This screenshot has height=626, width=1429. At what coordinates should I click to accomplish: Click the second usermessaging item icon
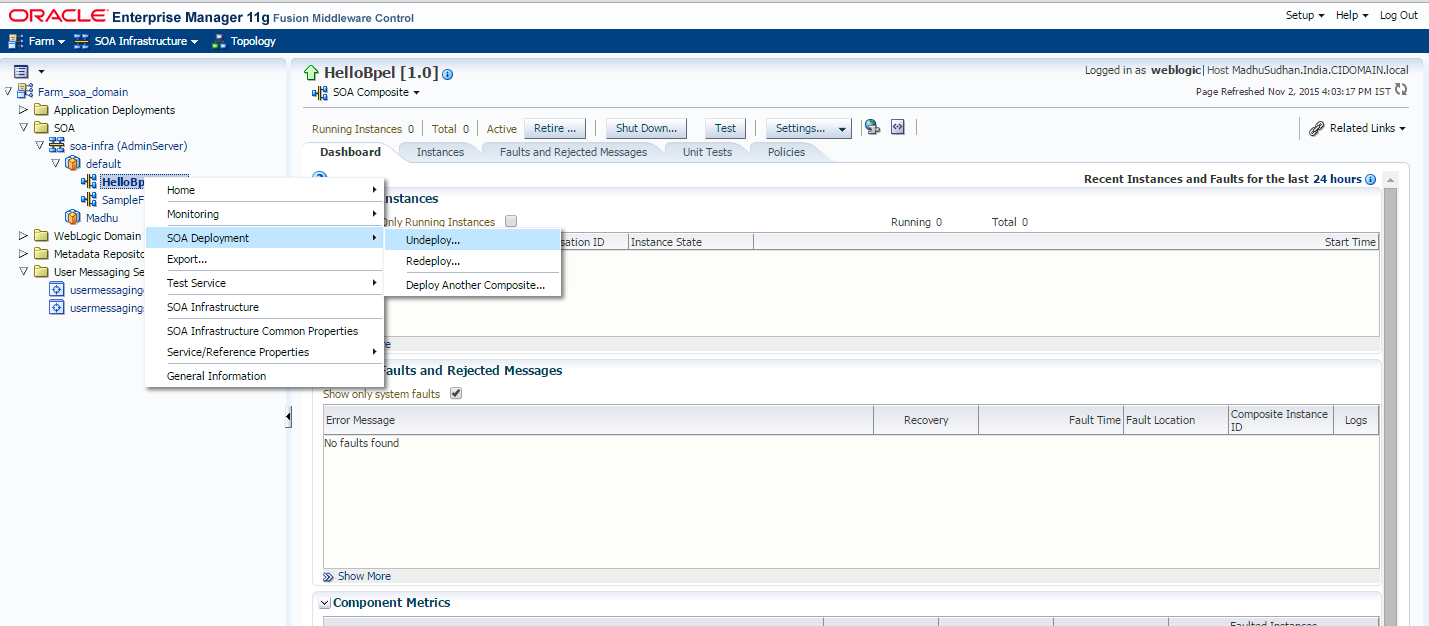(57, 308)
